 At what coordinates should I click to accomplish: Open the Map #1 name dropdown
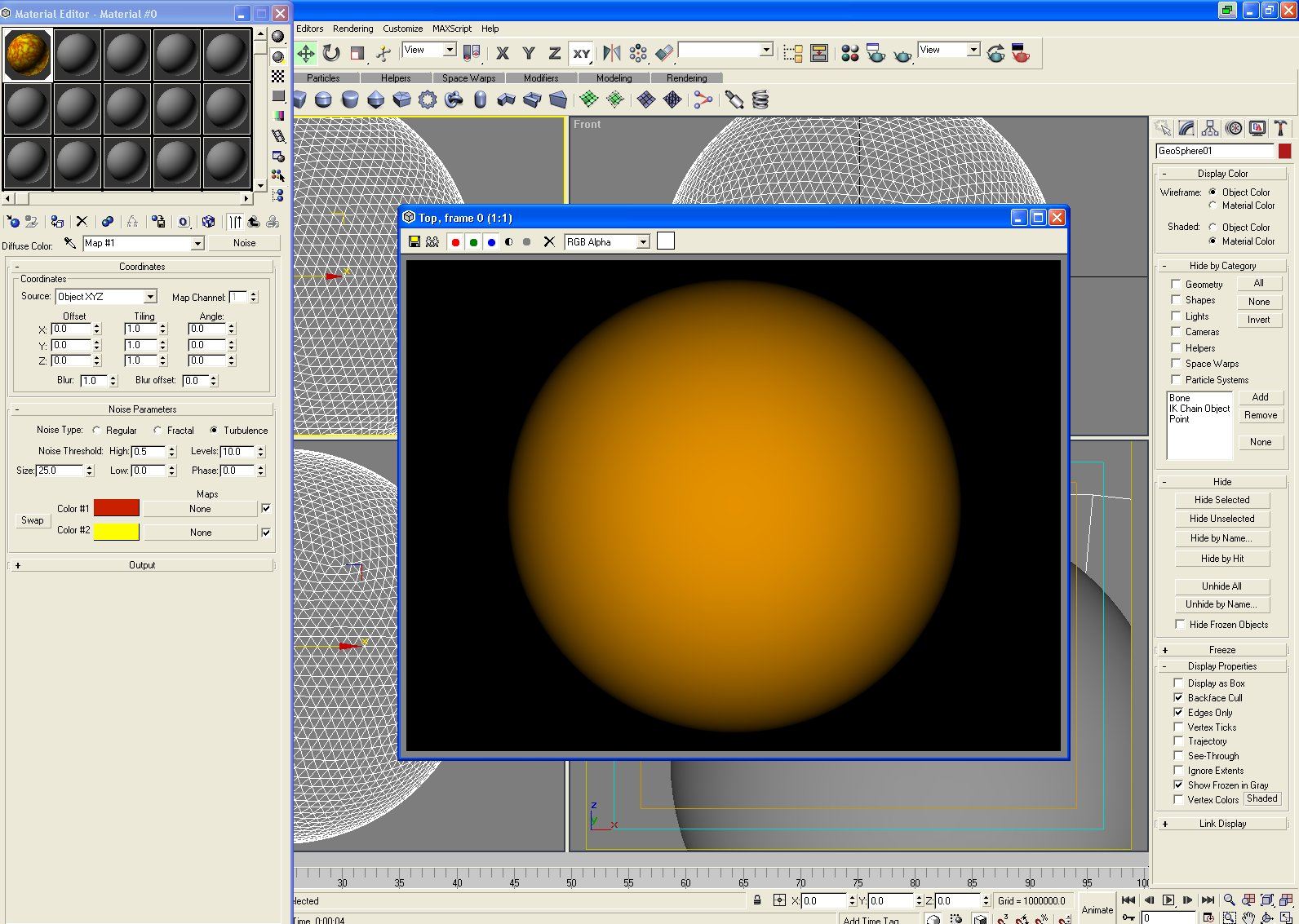click(197, 244)
